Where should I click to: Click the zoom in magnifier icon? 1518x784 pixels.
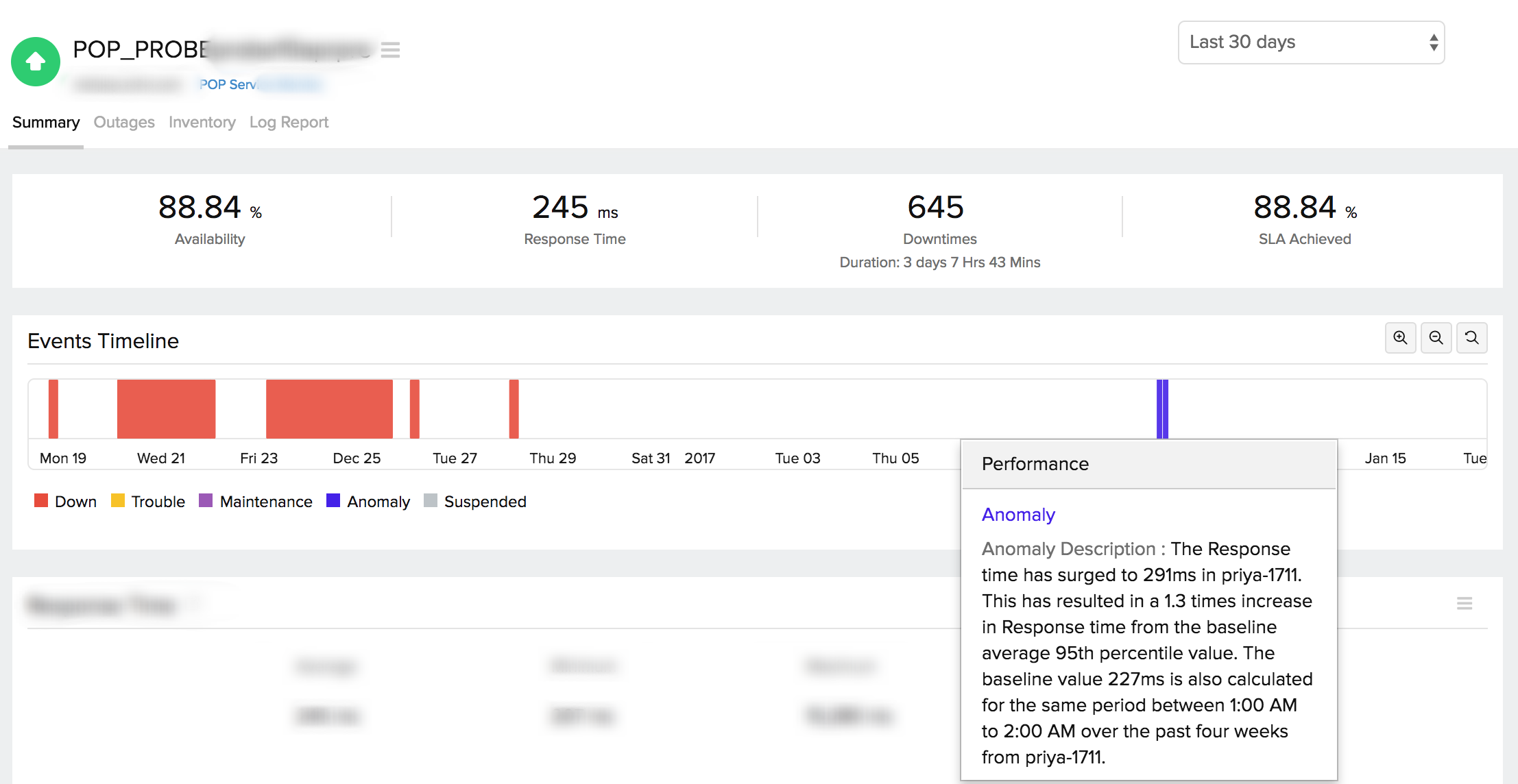[1400, 338]
